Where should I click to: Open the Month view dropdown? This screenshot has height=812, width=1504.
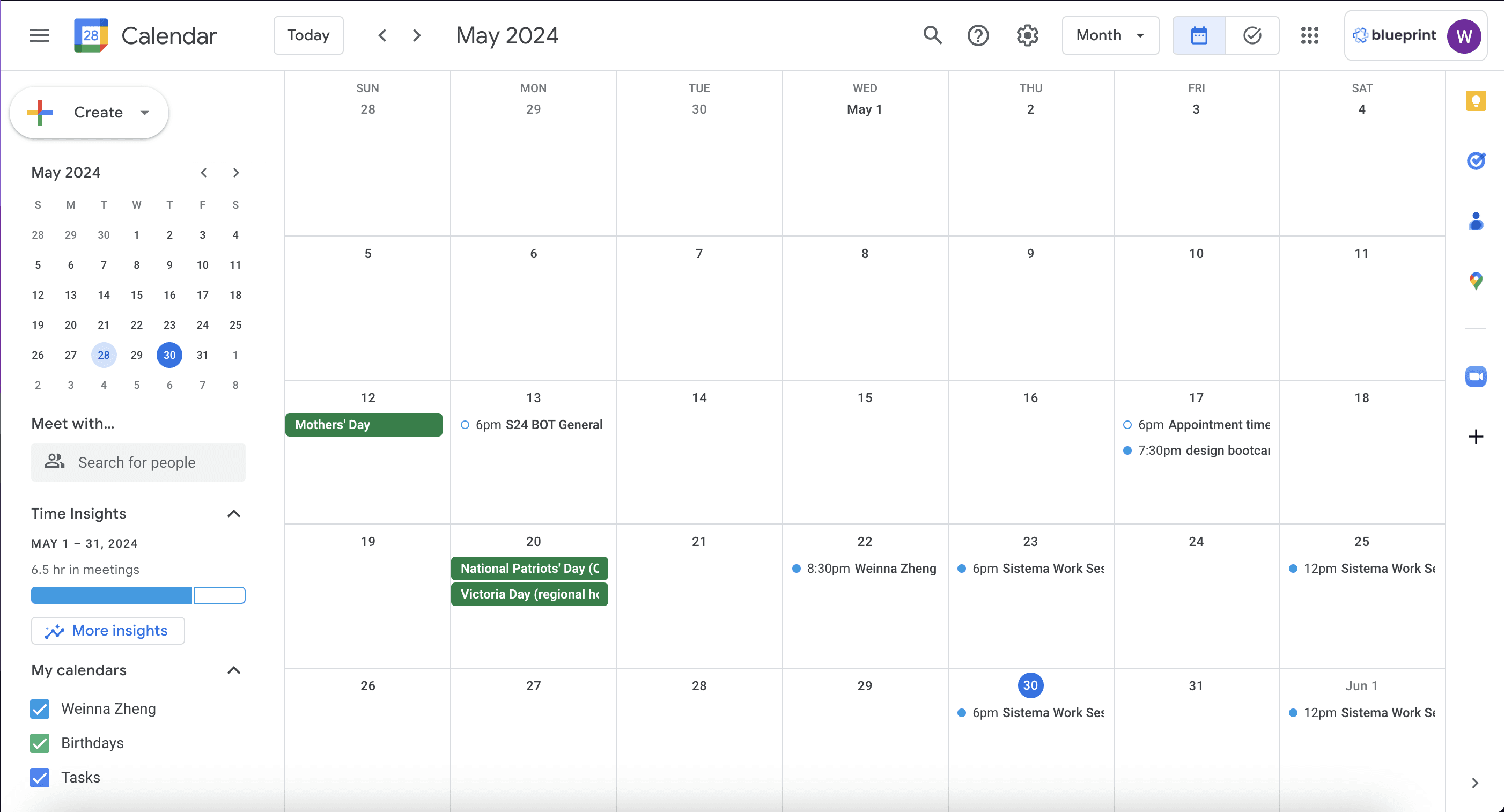click(x=1110, y=35)
